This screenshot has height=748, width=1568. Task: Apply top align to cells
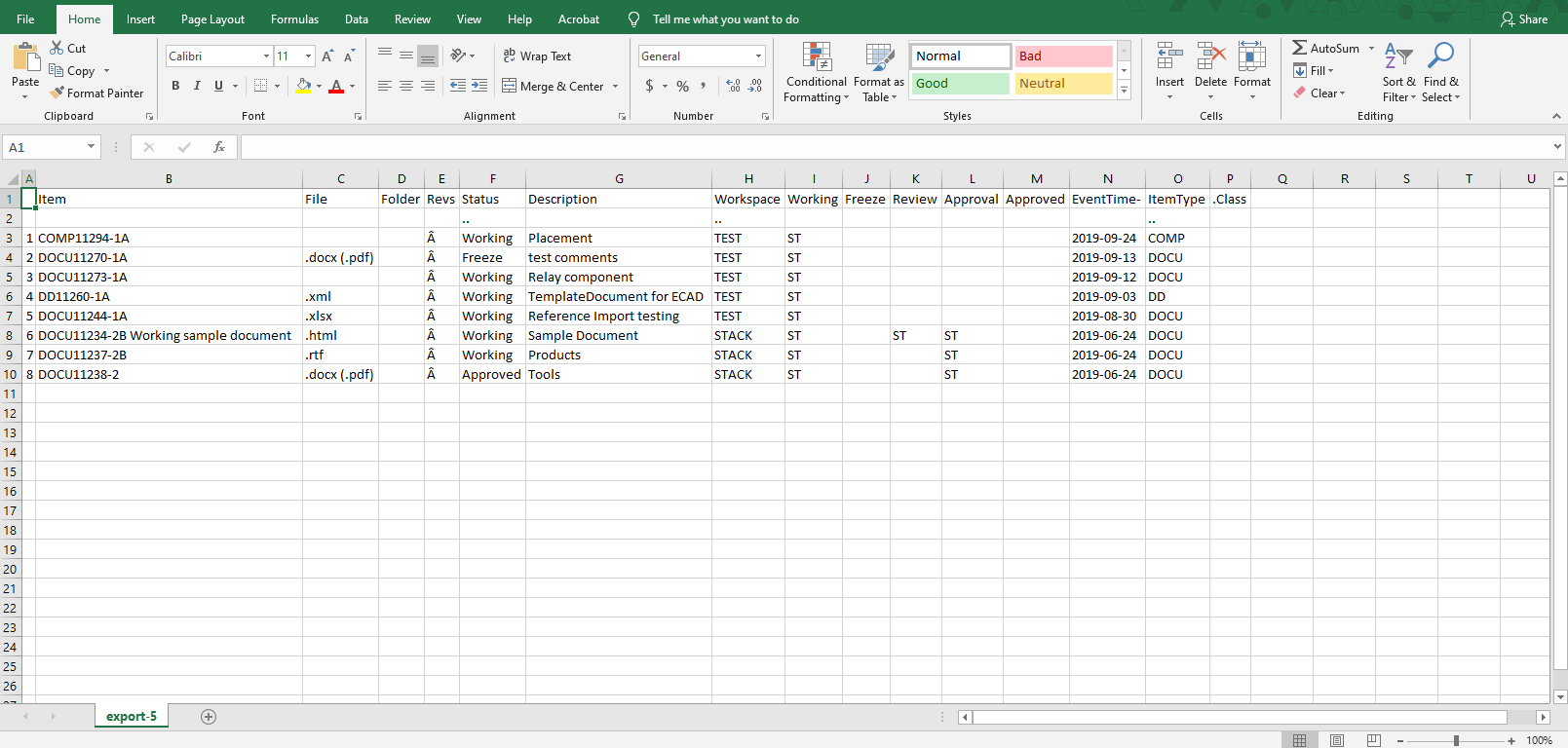[385, 55]
